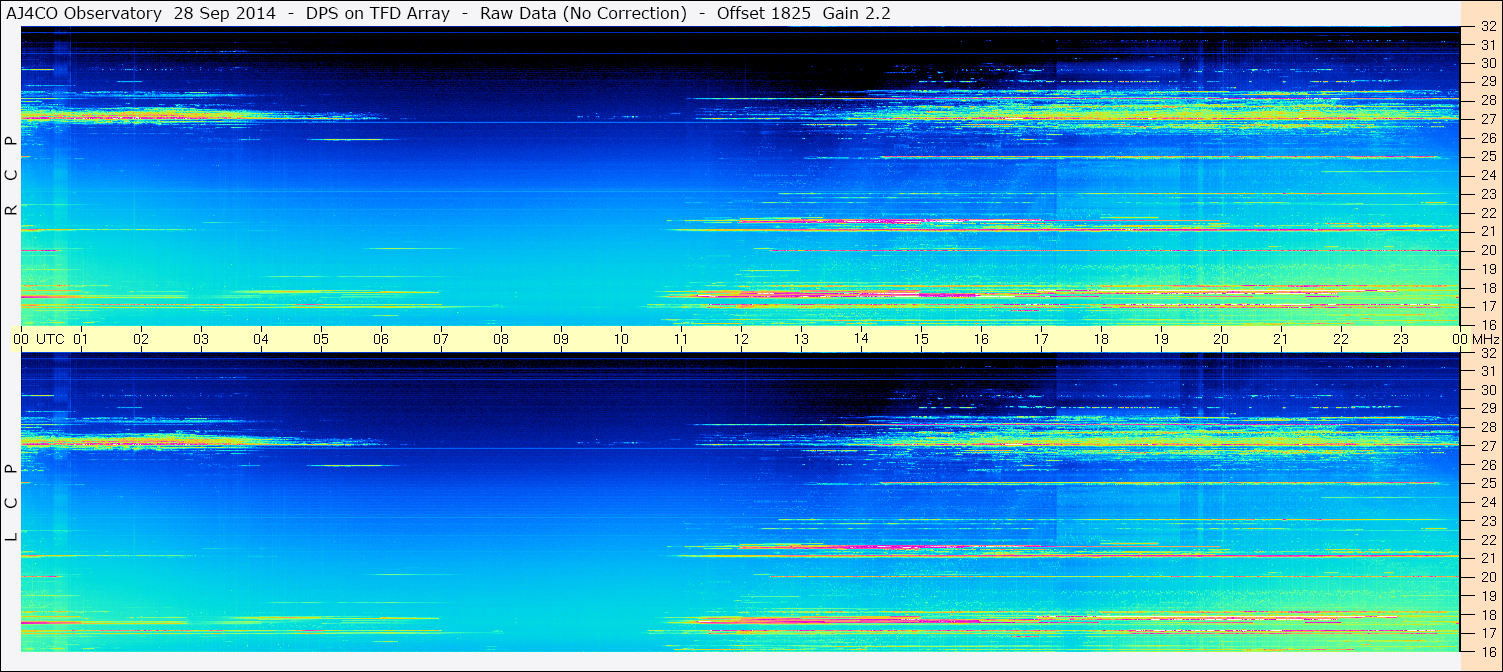Click the 02 hour label on the UTC axis
This screenshot has height=672, width=1503.
[141, 339]
